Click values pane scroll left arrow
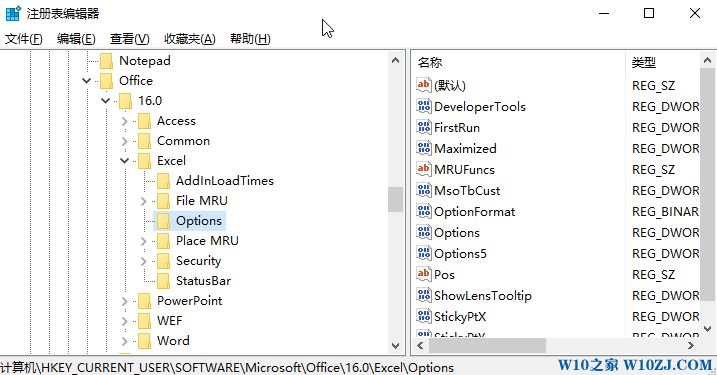The width and height of the screenshot is (717, 375). (x=420, y=346)
